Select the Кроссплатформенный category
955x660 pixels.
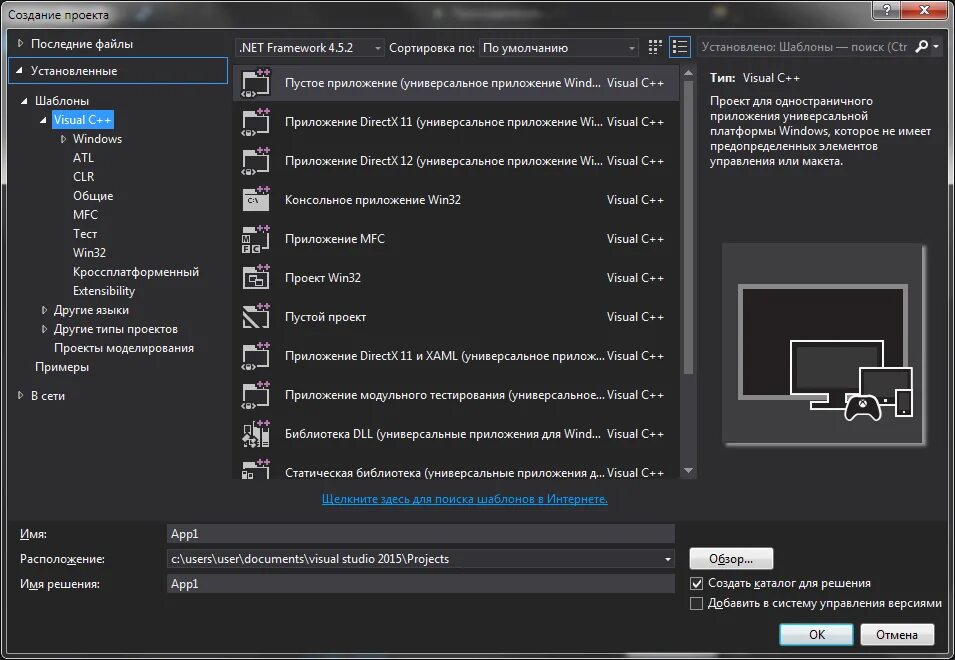pyautogui.click(x=136, y=272)
